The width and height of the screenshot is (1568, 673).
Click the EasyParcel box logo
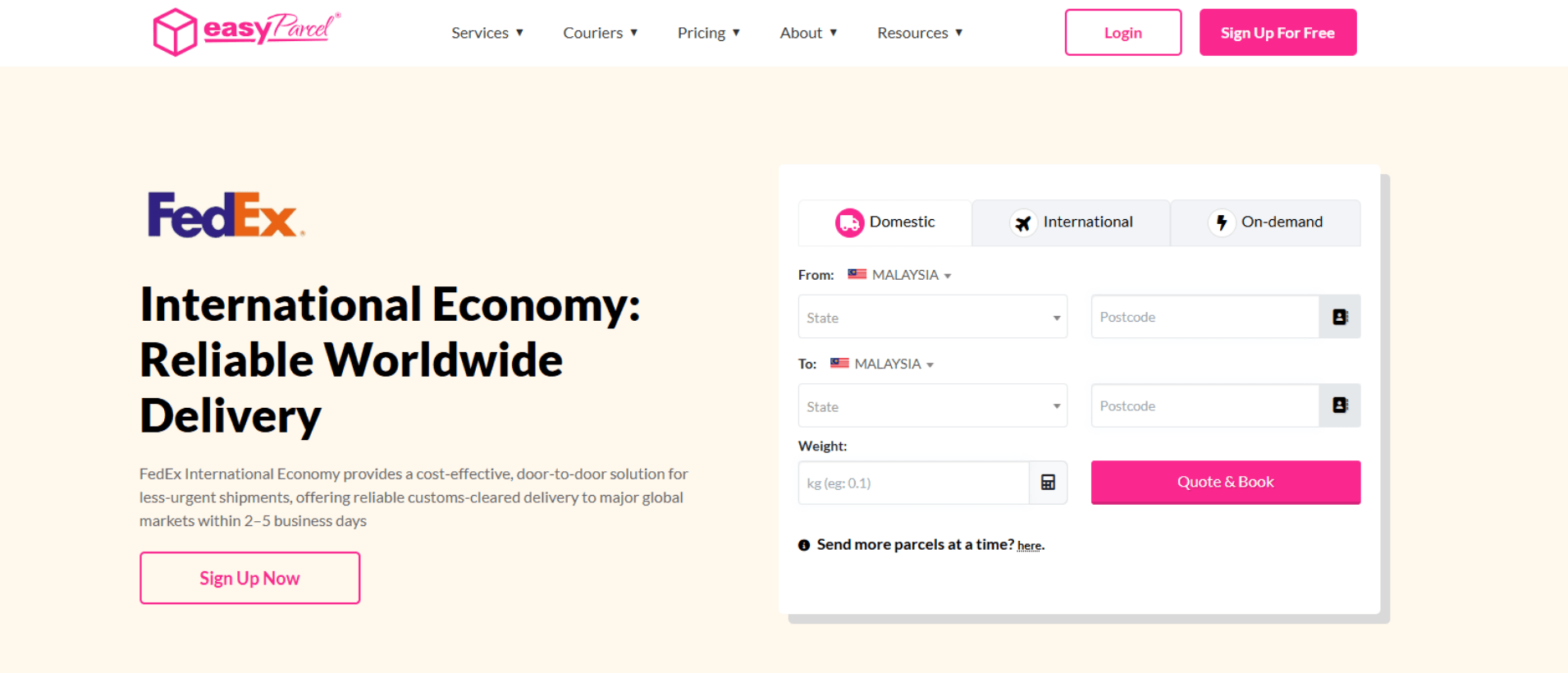click(175, 32)
